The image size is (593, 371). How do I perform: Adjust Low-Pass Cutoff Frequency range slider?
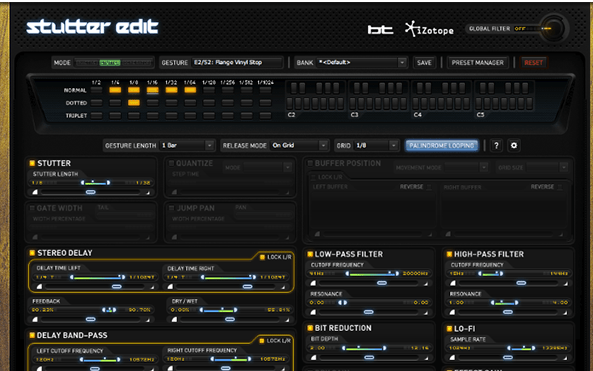372,273
